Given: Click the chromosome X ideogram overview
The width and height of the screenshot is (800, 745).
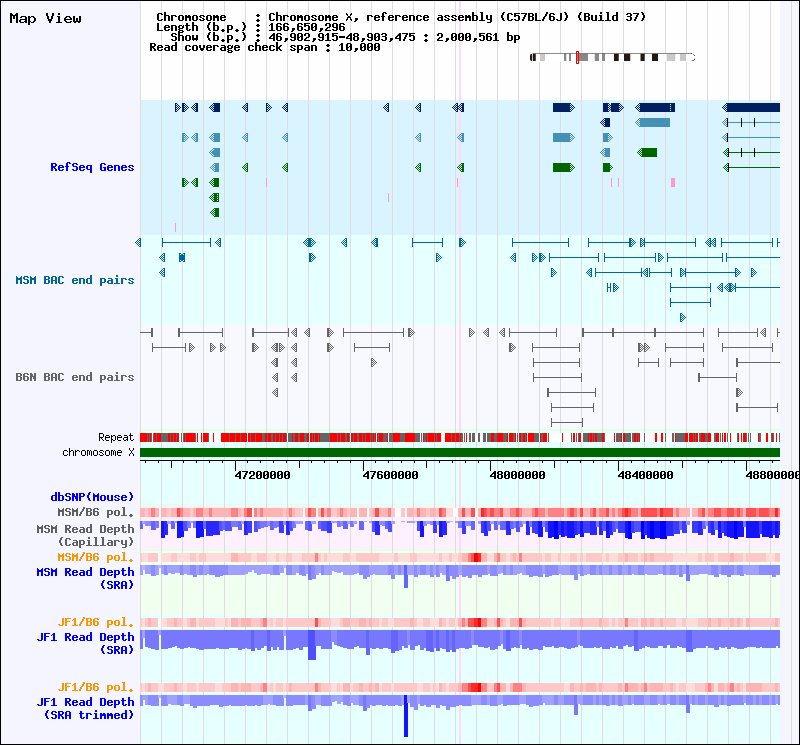Looking at the screenshot, I should point(612,57).
